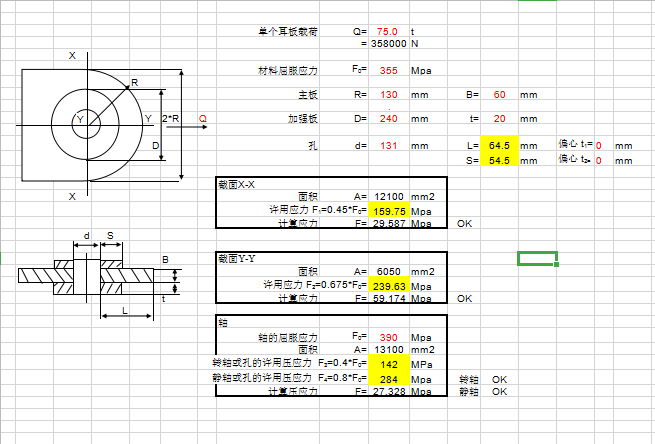The height and width of the screenshot is (444, 655).
Task: Select the yellow 284 Mps cell
Action: [x=388, y=378]
